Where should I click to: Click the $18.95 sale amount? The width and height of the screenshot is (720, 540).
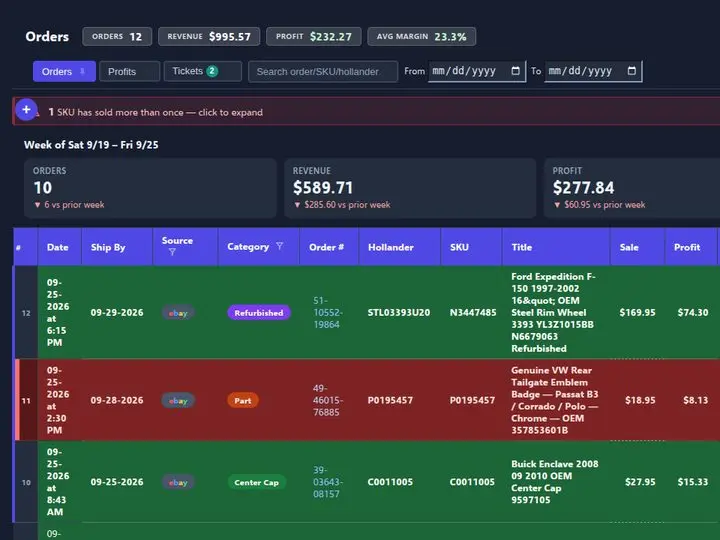coord(640,400)
